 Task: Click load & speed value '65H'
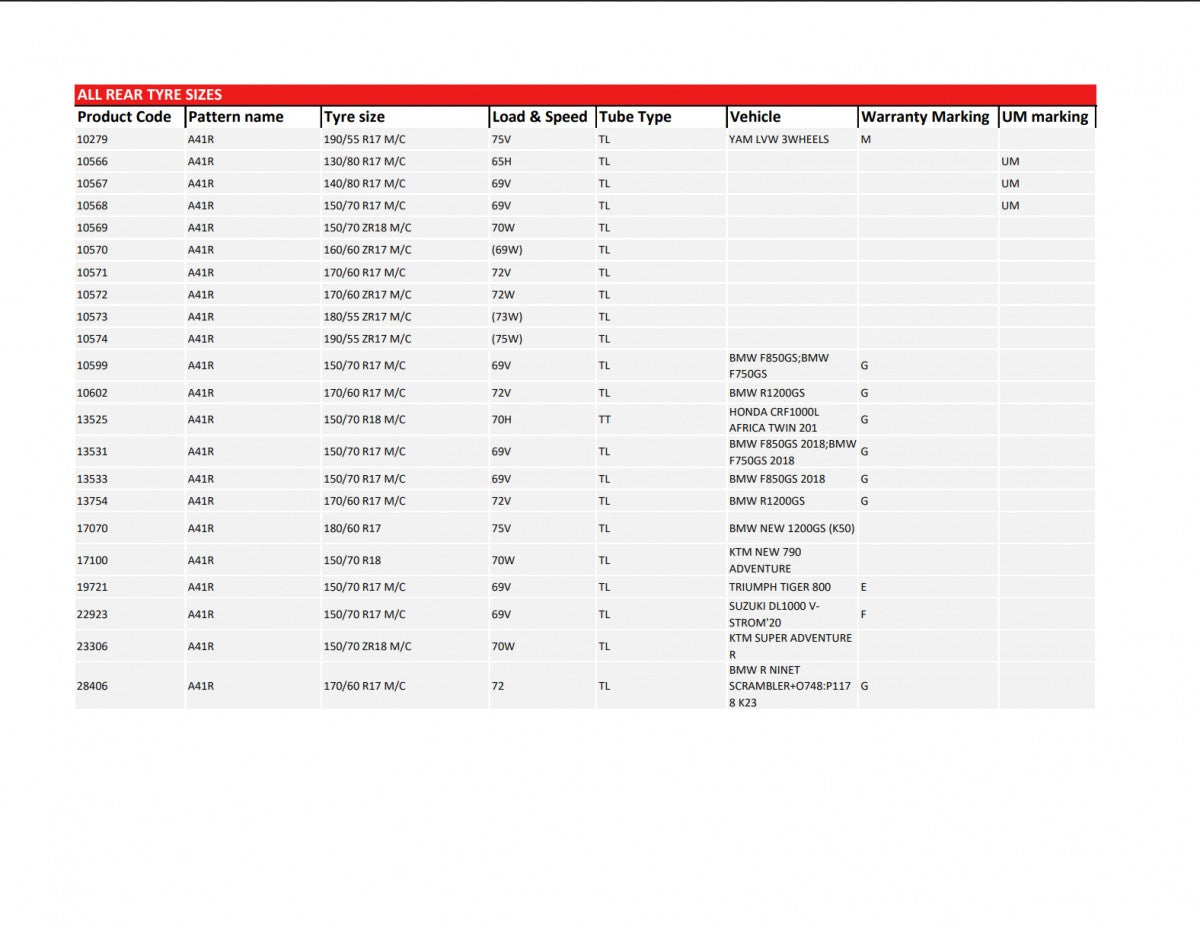tap(501, 162)
